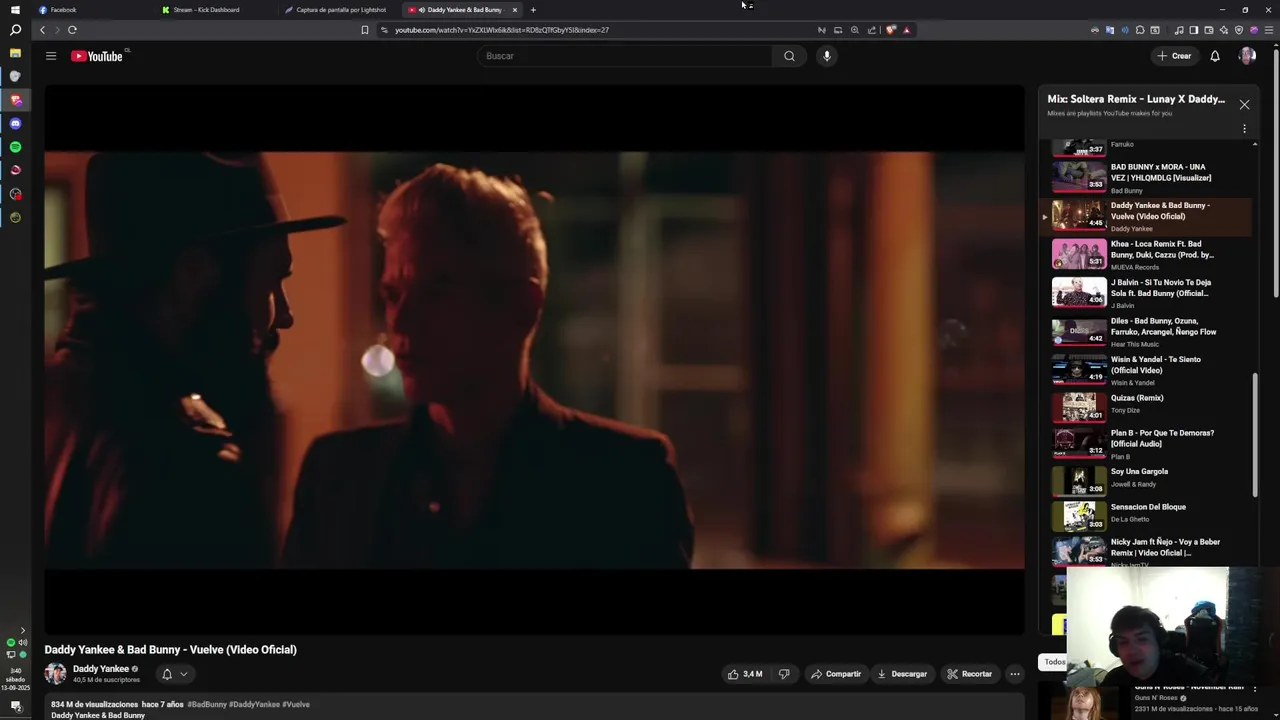Click the #DaddyYankee hashtag

click(254, 704)
